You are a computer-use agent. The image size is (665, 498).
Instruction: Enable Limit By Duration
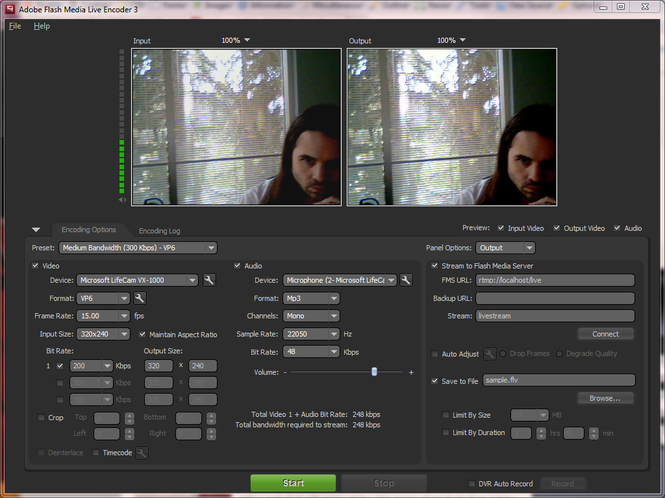coord(445,432)
